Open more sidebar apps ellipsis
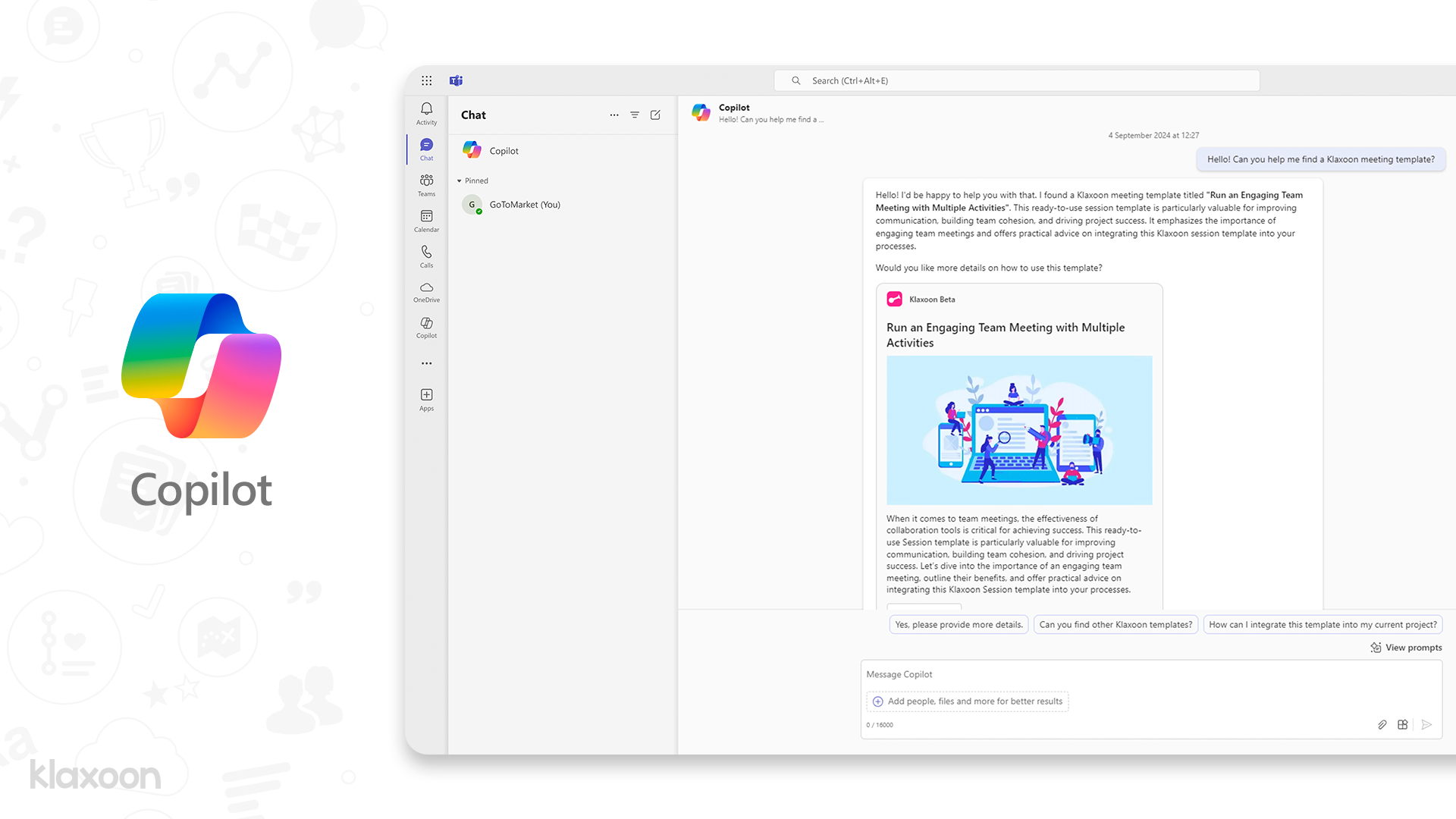 426,363
